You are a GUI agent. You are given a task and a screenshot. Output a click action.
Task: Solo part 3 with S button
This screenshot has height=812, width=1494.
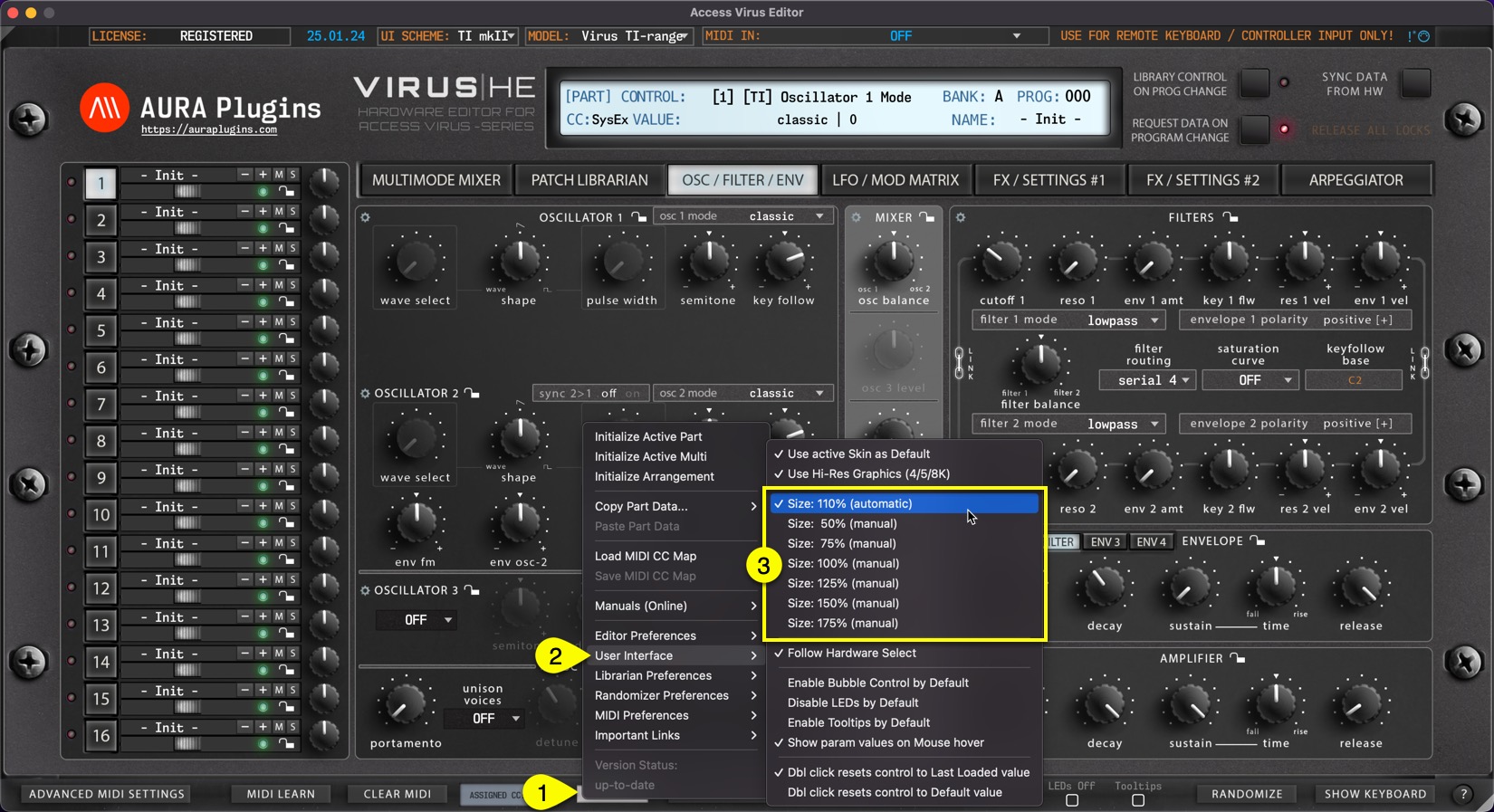292,248
